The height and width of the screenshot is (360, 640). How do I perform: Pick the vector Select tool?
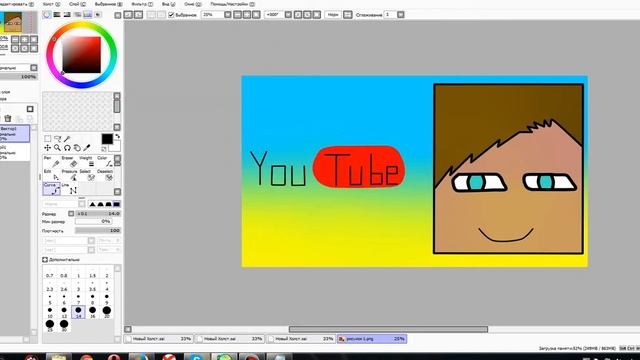coord(87,175)
